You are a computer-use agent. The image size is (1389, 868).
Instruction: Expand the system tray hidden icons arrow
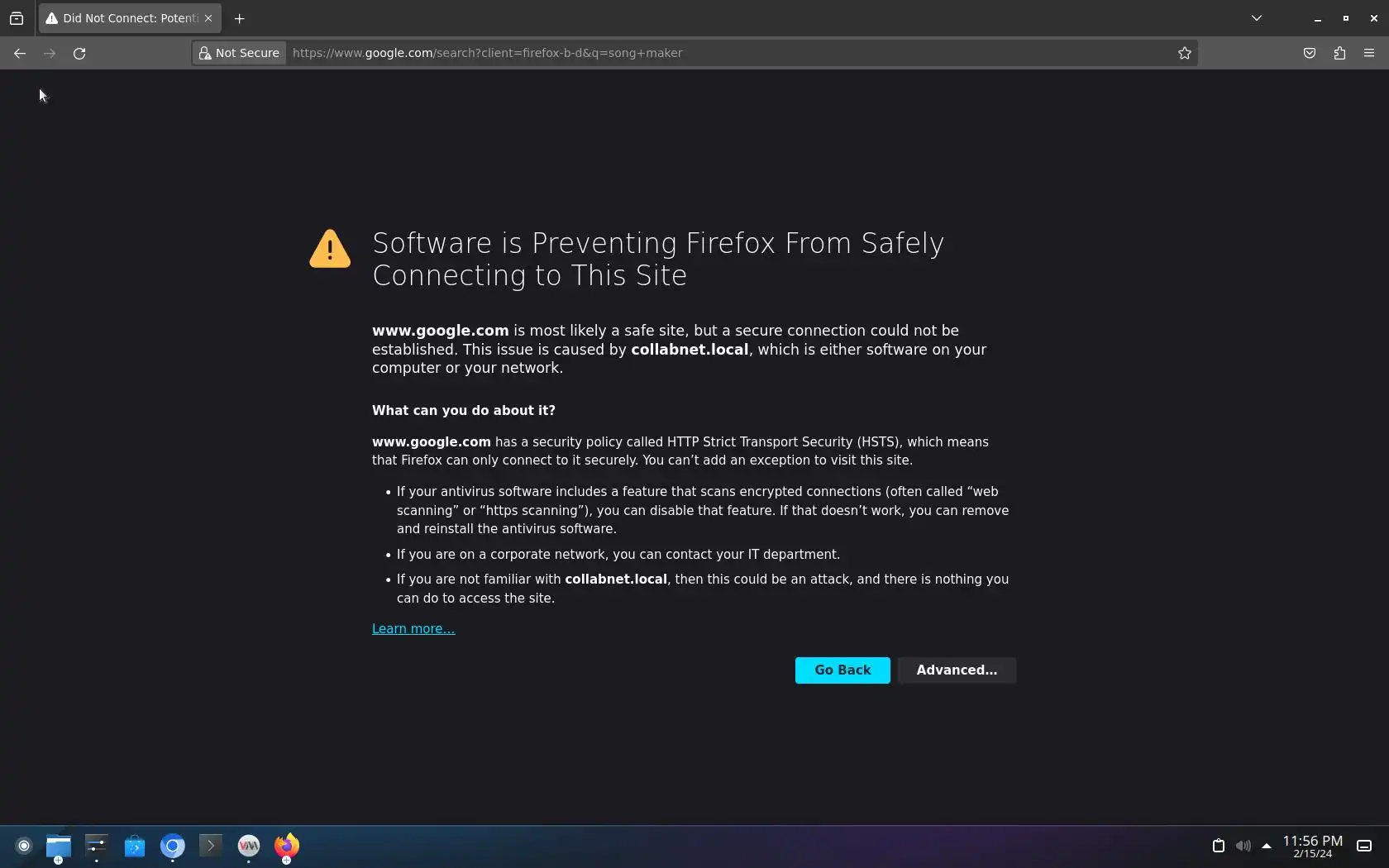(1266, 846)
